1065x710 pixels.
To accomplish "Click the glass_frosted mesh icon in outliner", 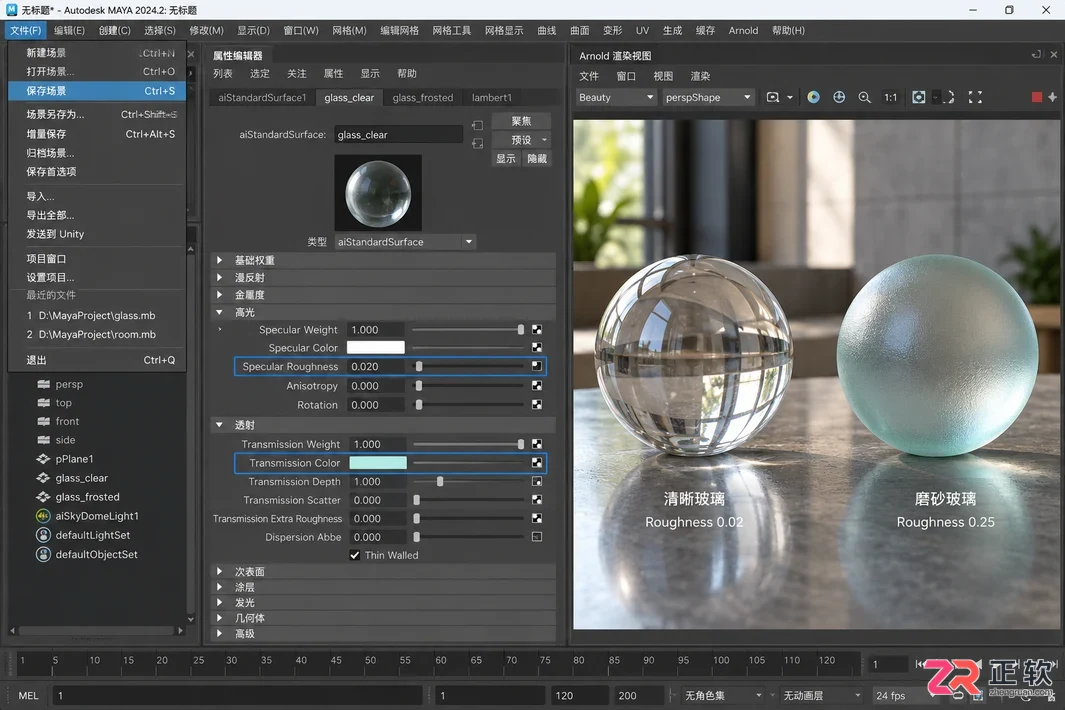I will [43, 497].
